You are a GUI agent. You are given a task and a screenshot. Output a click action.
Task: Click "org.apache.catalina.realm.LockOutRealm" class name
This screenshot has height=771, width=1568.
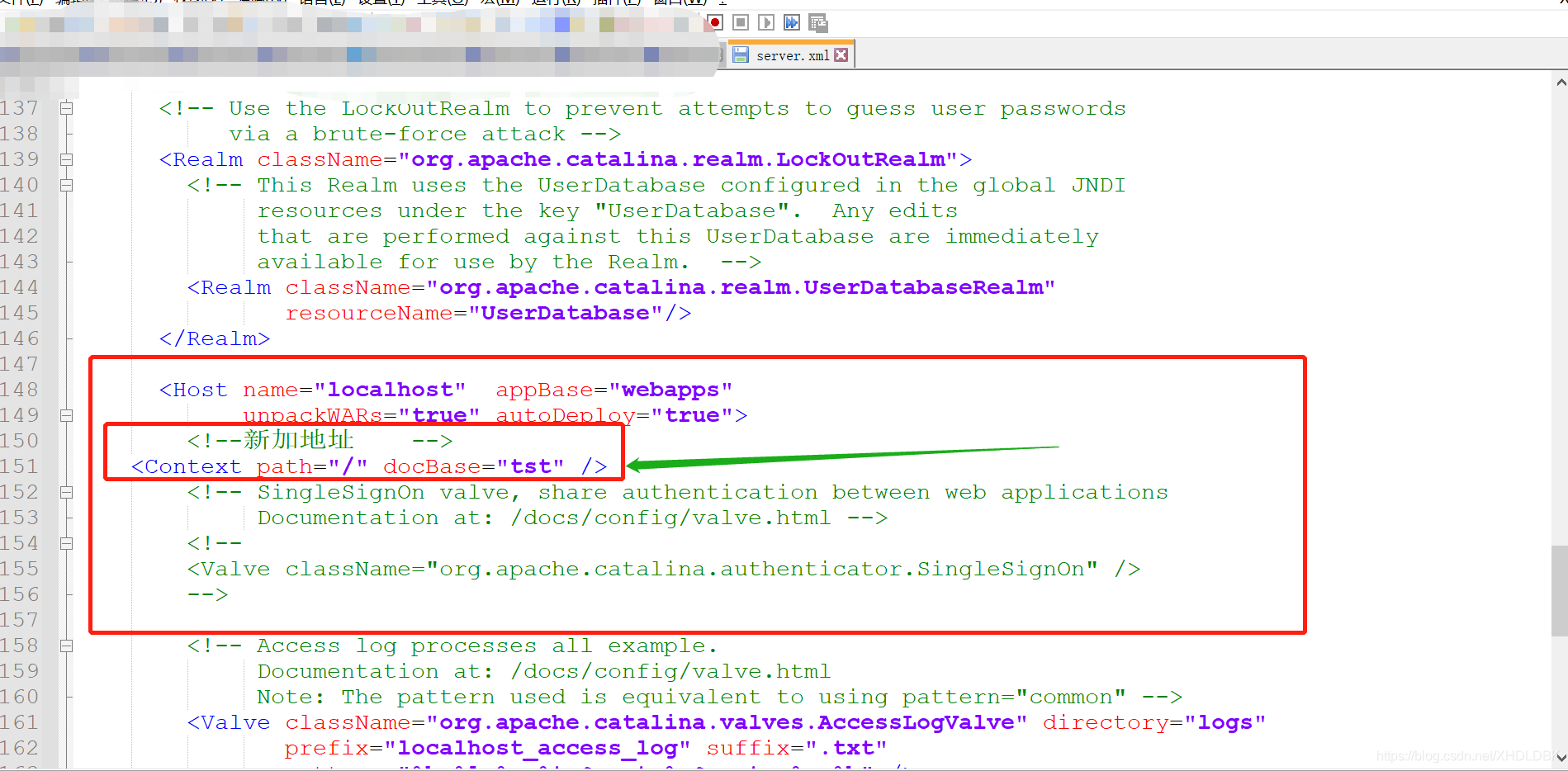coord(677,159)
